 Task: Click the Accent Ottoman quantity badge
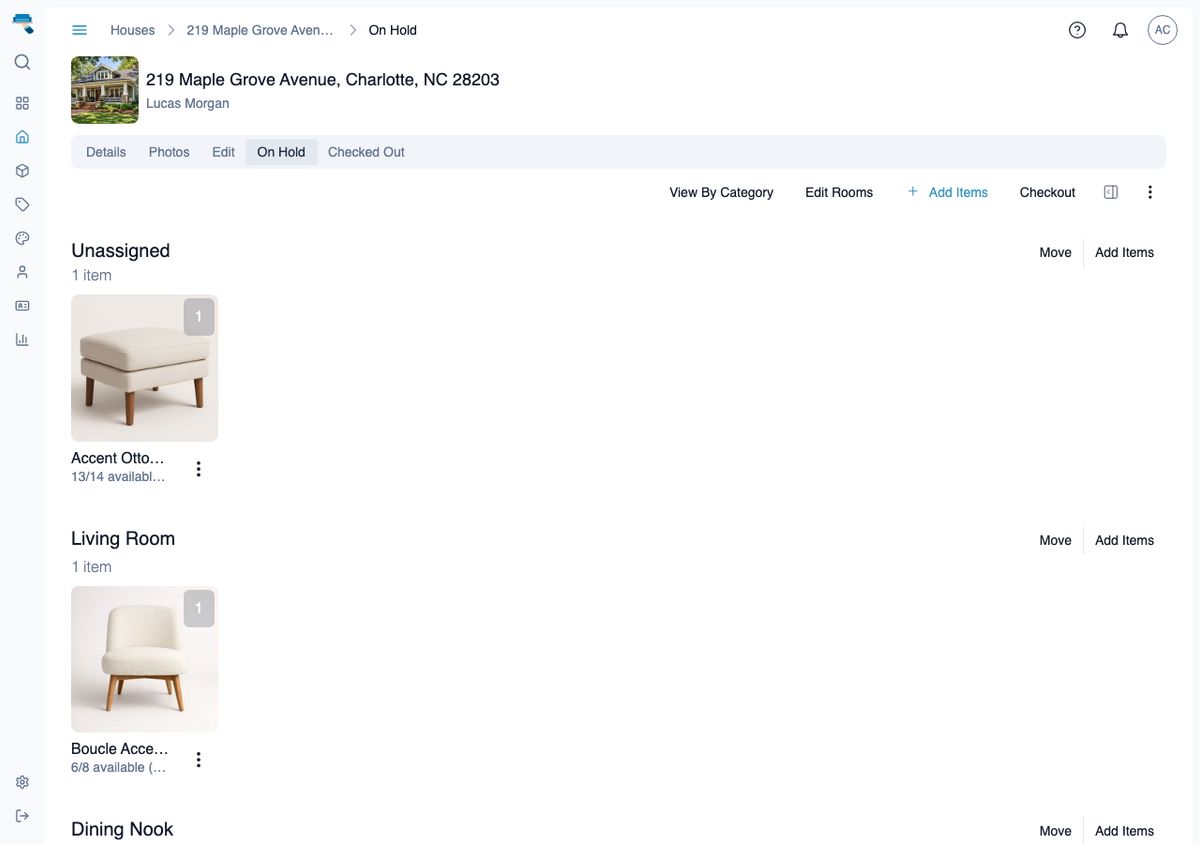[198, 317]
